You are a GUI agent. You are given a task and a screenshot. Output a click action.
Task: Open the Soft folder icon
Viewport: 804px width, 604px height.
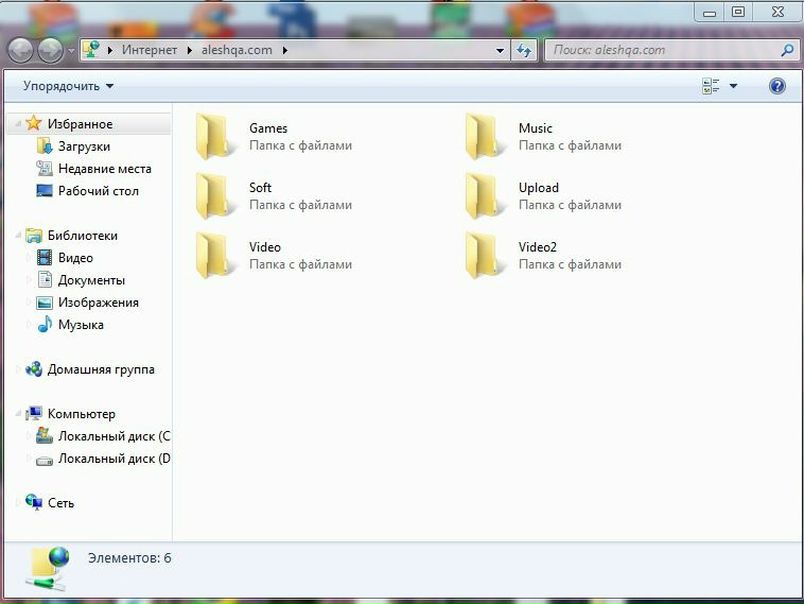[216, 195]
